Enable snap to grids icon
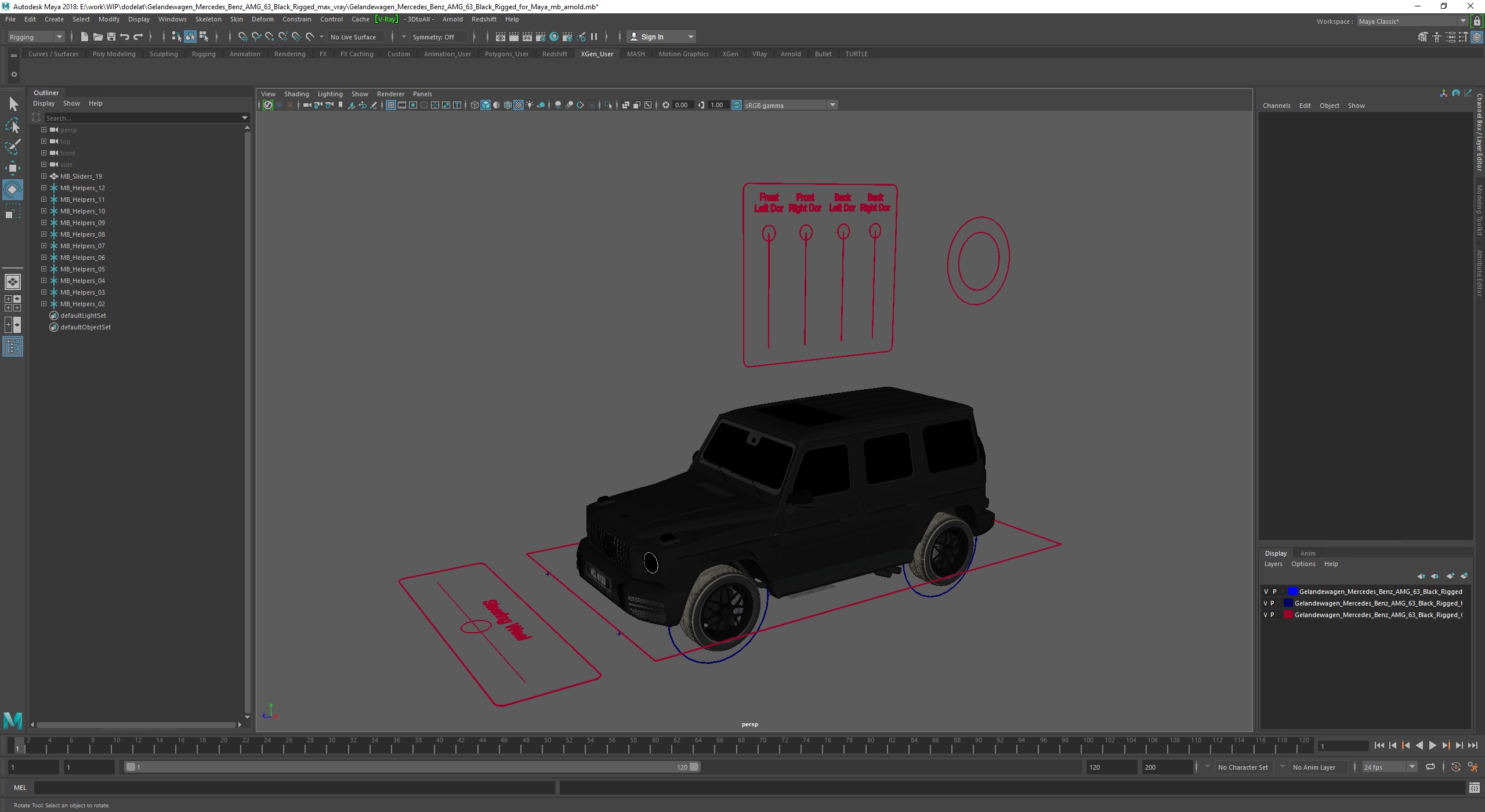 (243, 37)
